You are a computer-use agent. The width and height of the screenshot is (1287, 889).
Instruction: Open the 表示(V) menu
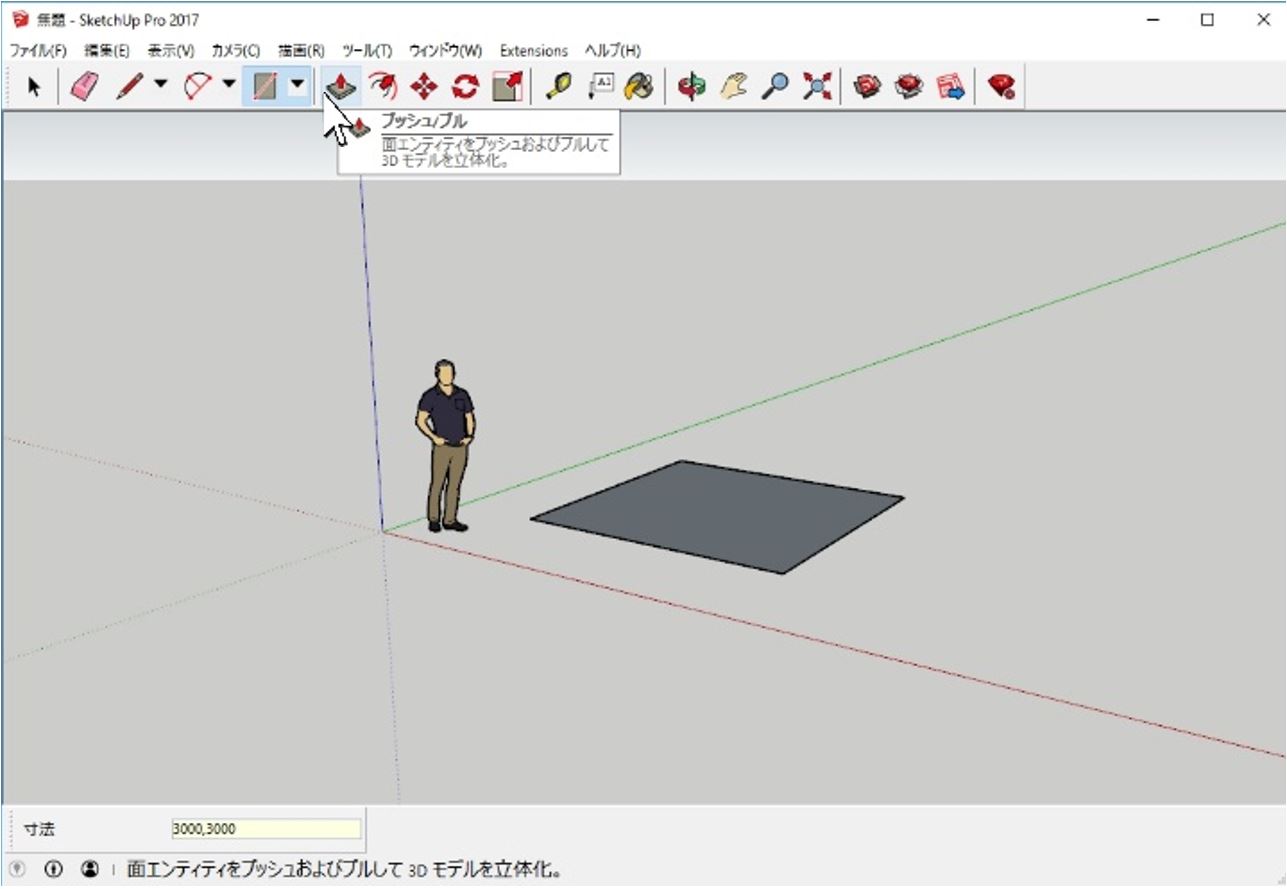171,50
